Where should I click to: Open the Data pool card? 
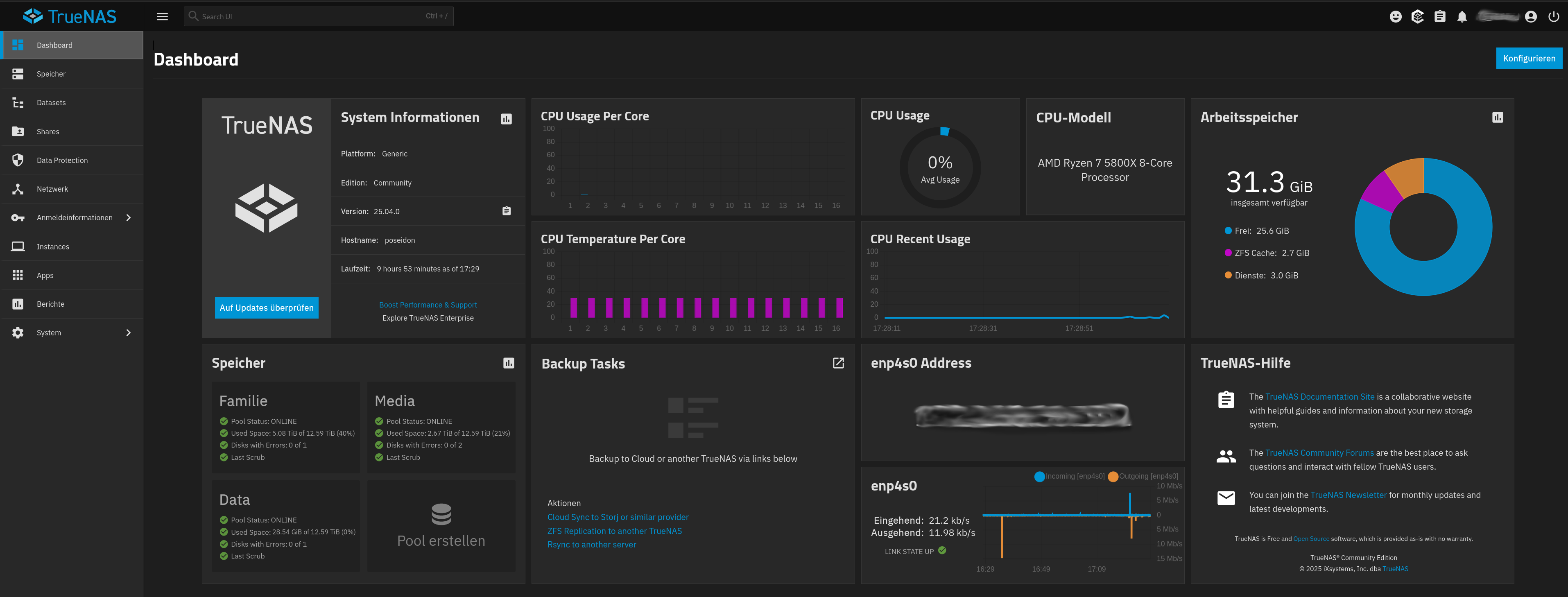coord(285,526)
